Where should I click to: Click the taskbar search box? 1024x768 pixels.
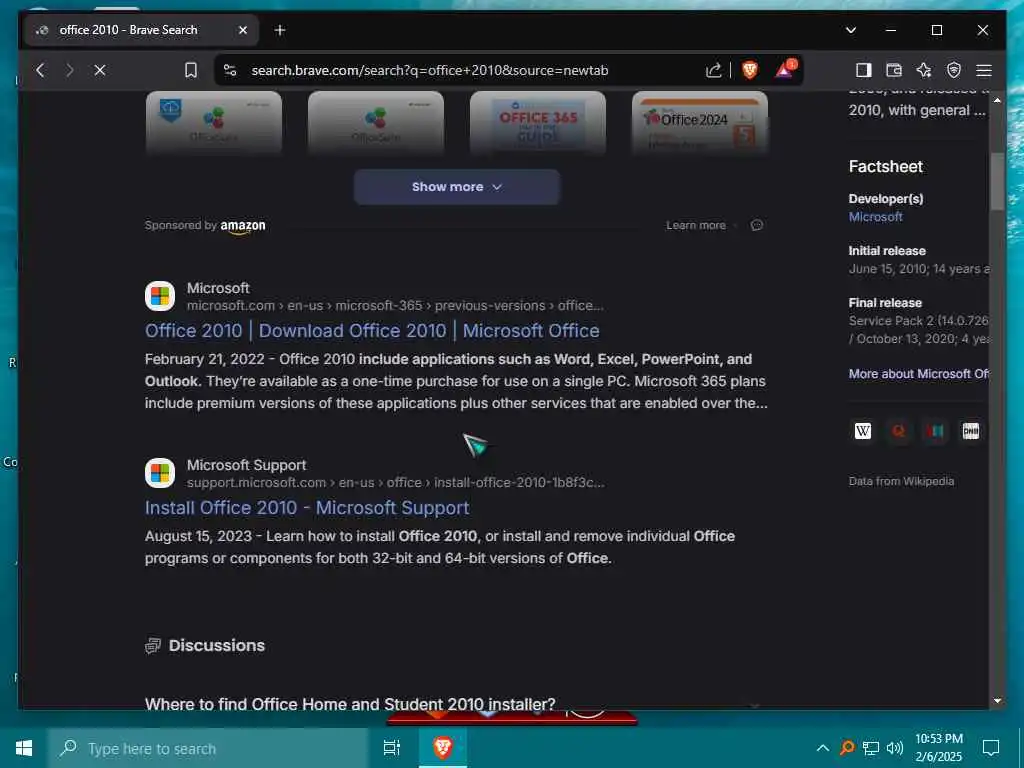coord(208,748)
